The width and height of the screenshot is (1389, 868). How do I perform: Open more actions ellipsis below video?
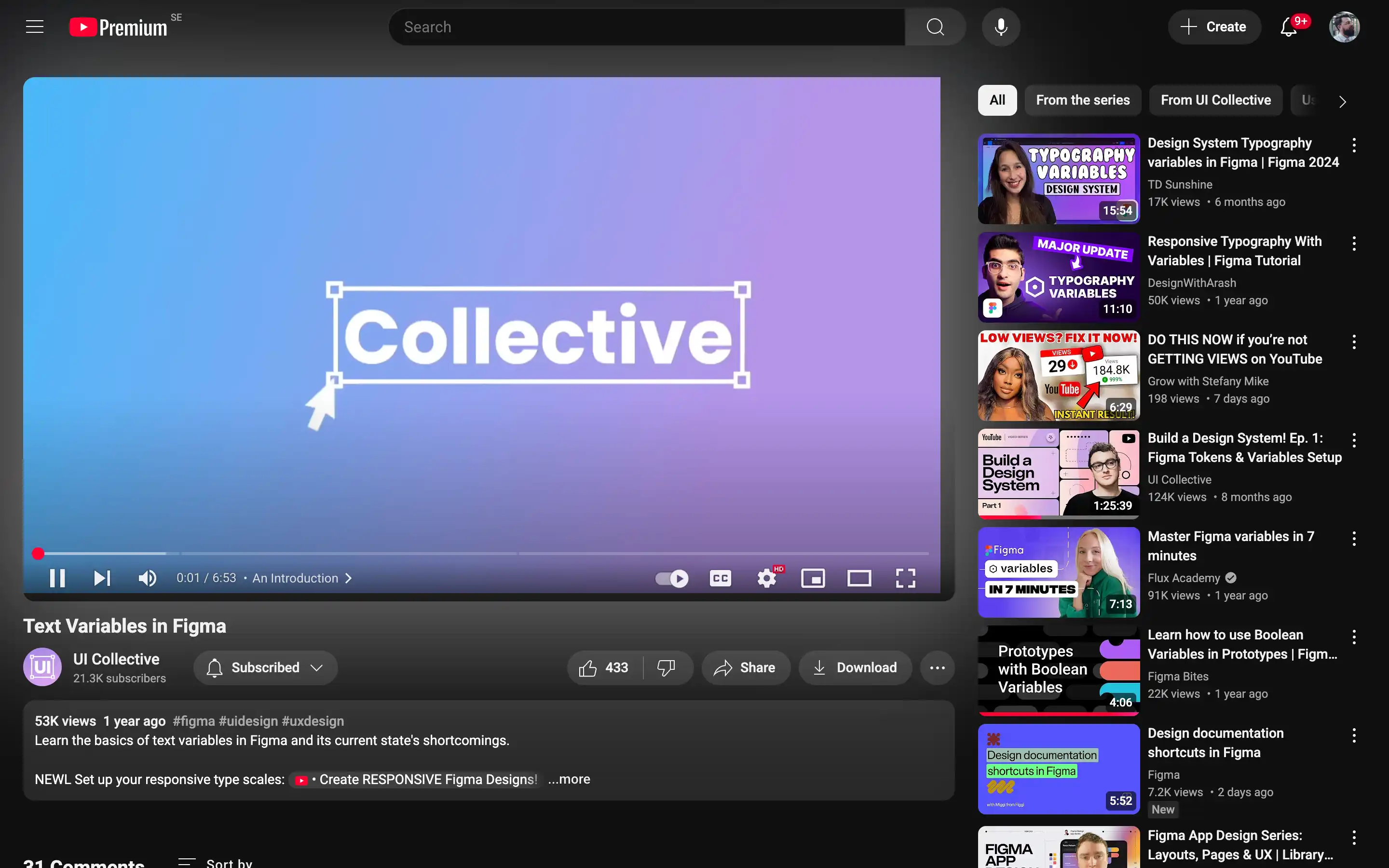click(x=937, y=668)
